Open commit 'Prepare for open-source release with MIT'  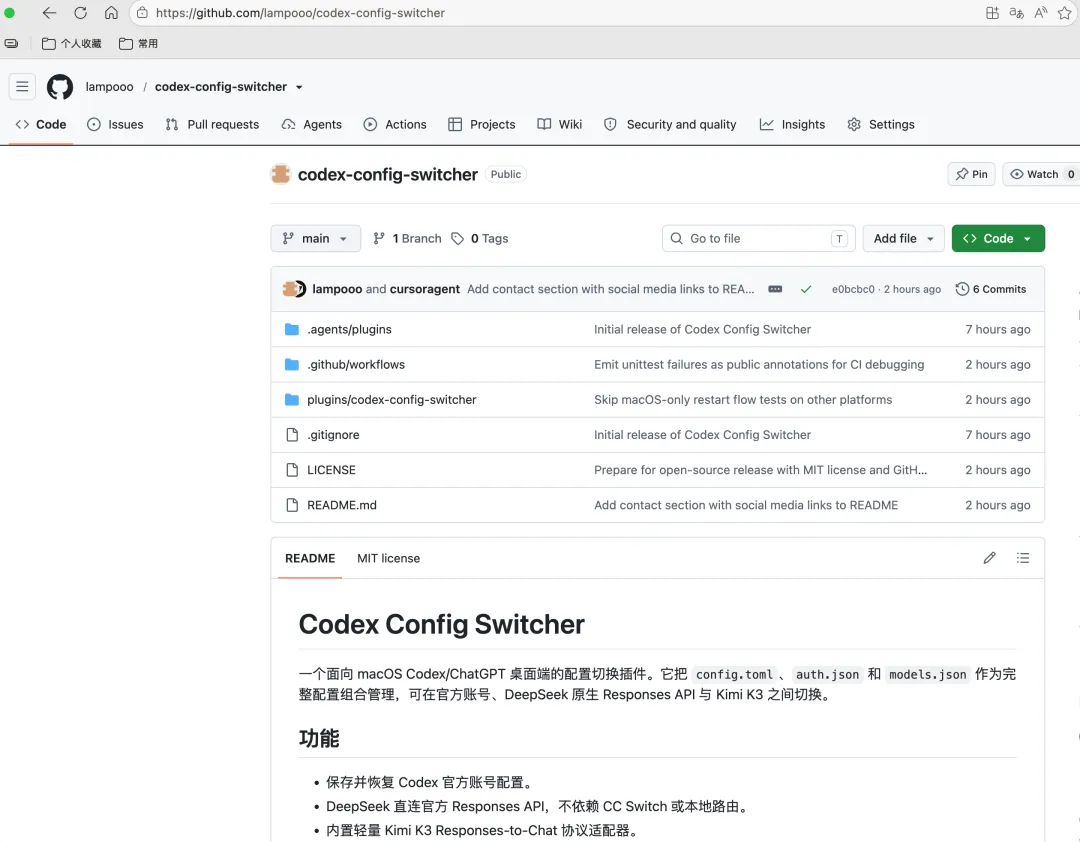click(x=760, y=470)
